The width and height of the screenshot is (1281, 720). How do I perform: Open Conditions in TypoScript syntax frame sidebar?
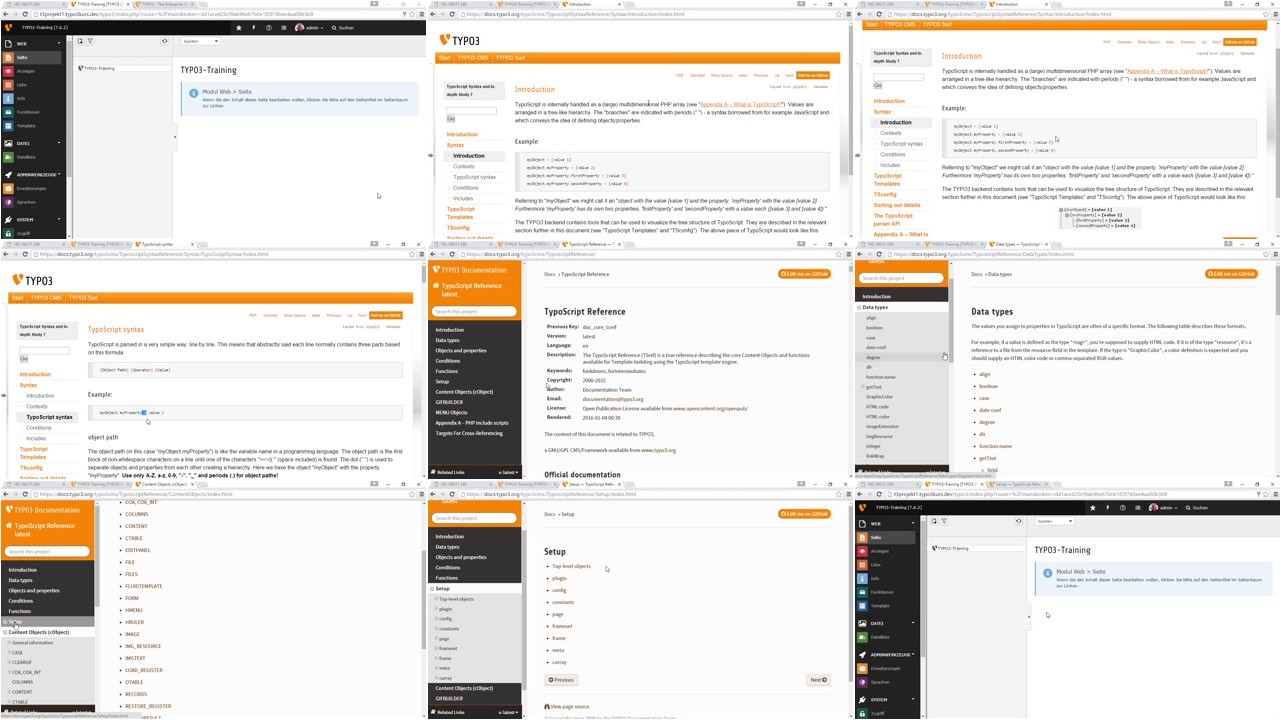coord(39,428)
